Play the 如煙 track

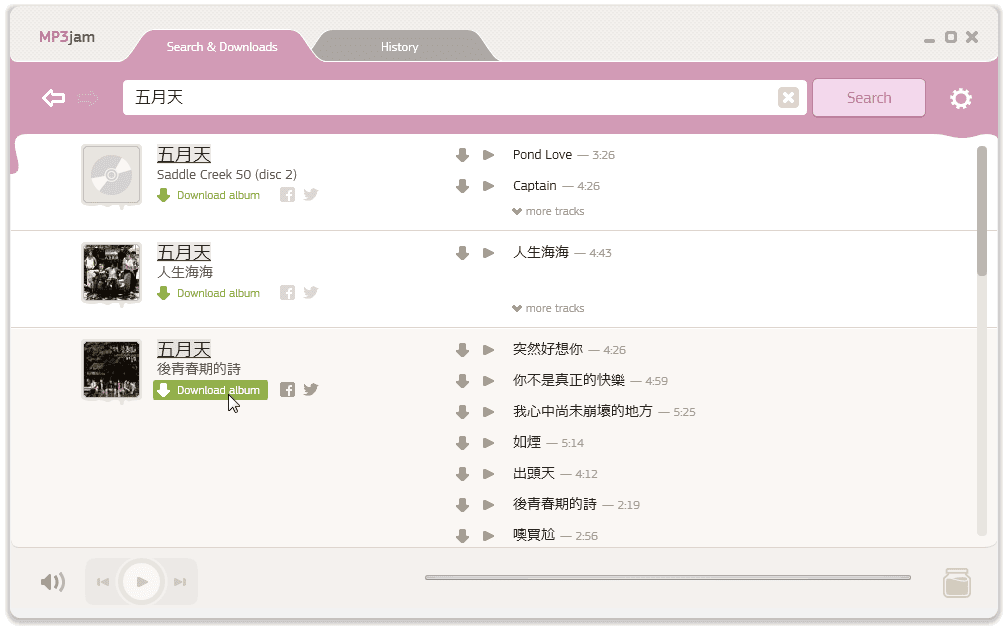point(489,442)
